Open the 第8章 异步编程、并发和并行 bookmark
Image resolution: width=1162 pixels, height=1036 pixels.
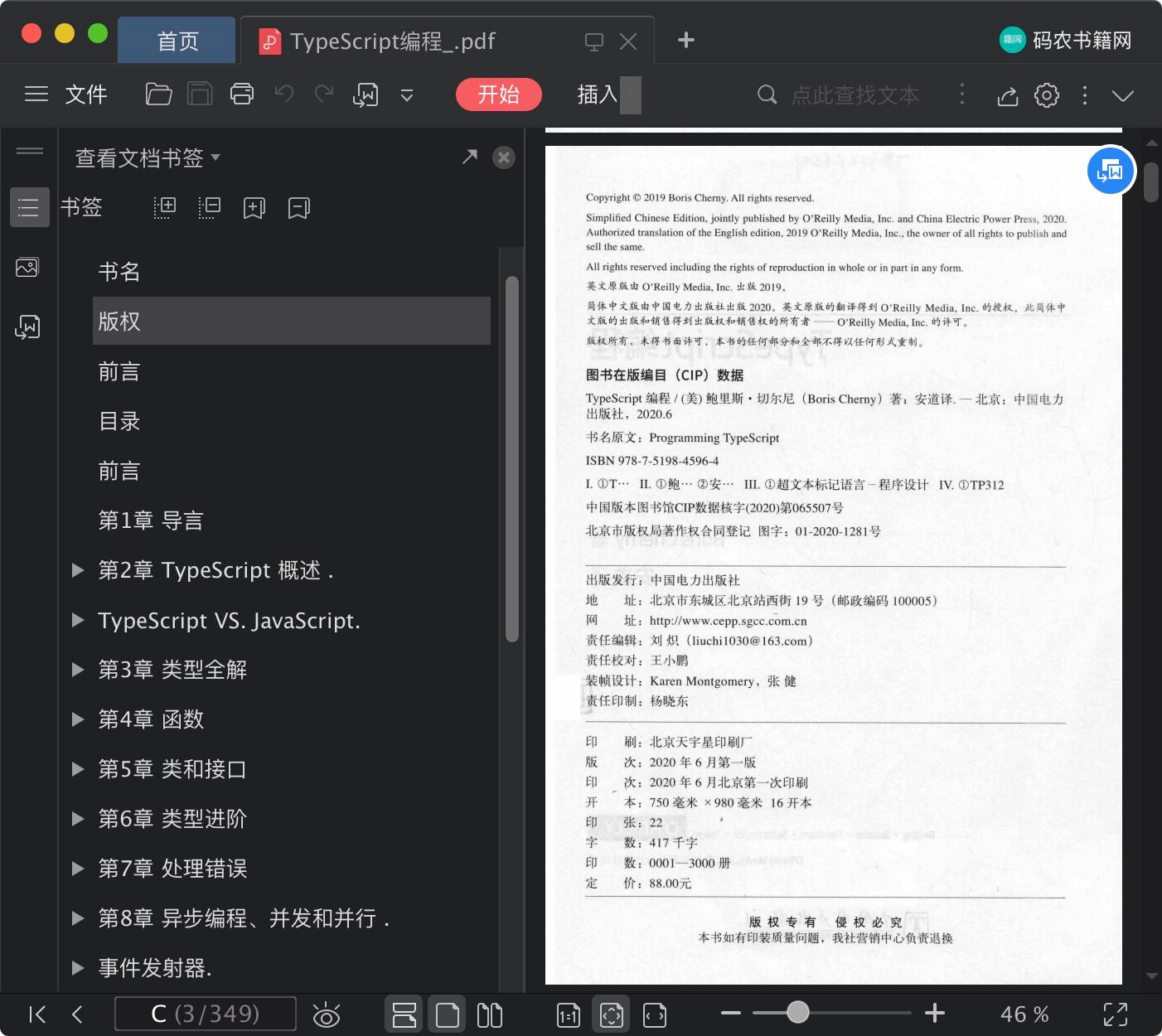tap(244, 918)
